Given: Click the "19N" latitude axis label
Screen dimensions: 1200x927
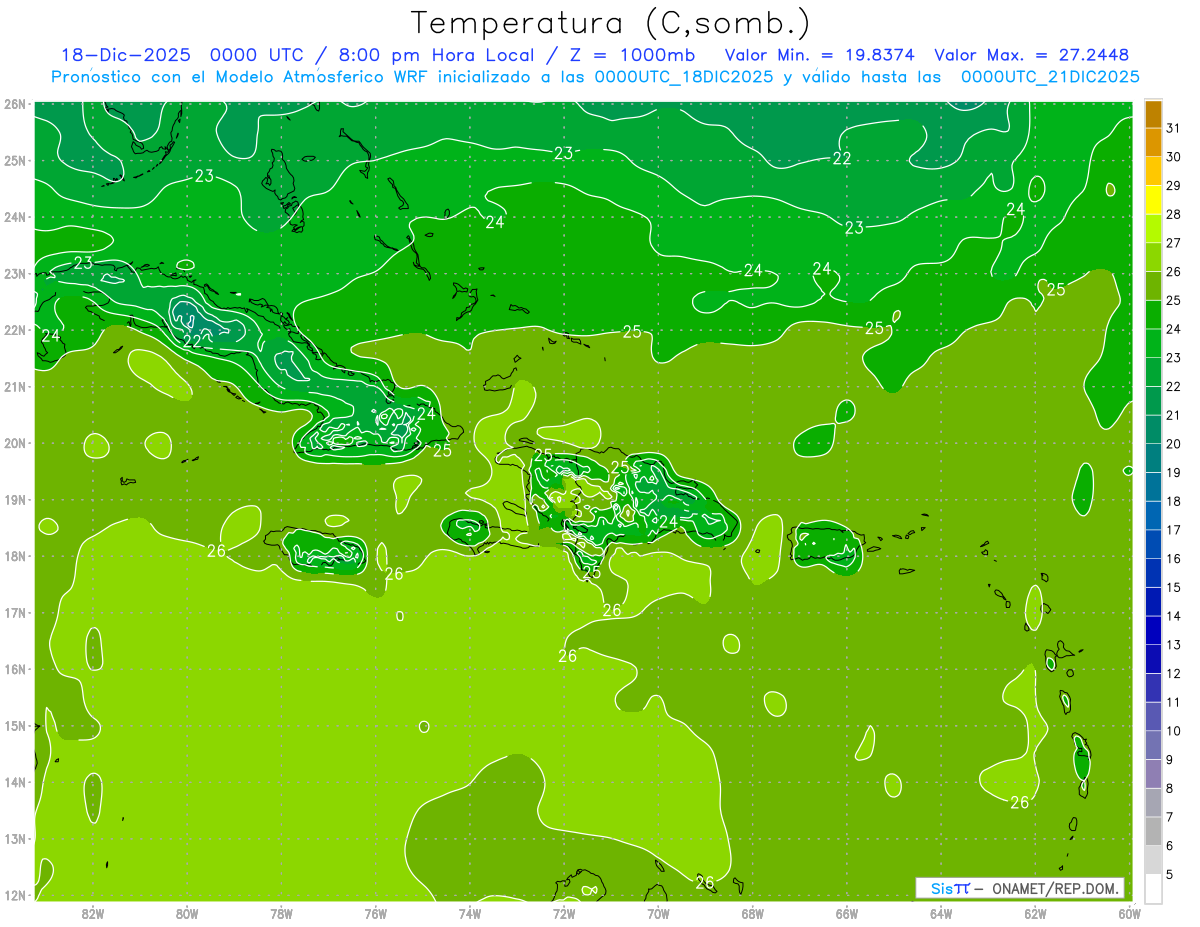Looking at the screenshot, I should [14, 499].
